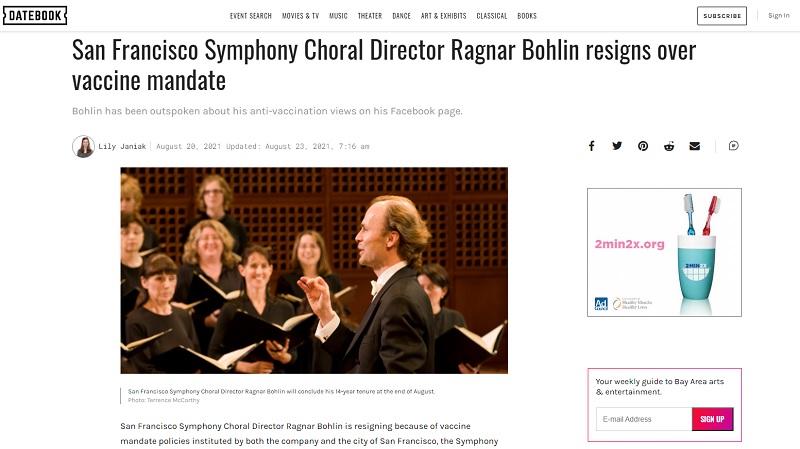Open Theater section

[370, 16]
